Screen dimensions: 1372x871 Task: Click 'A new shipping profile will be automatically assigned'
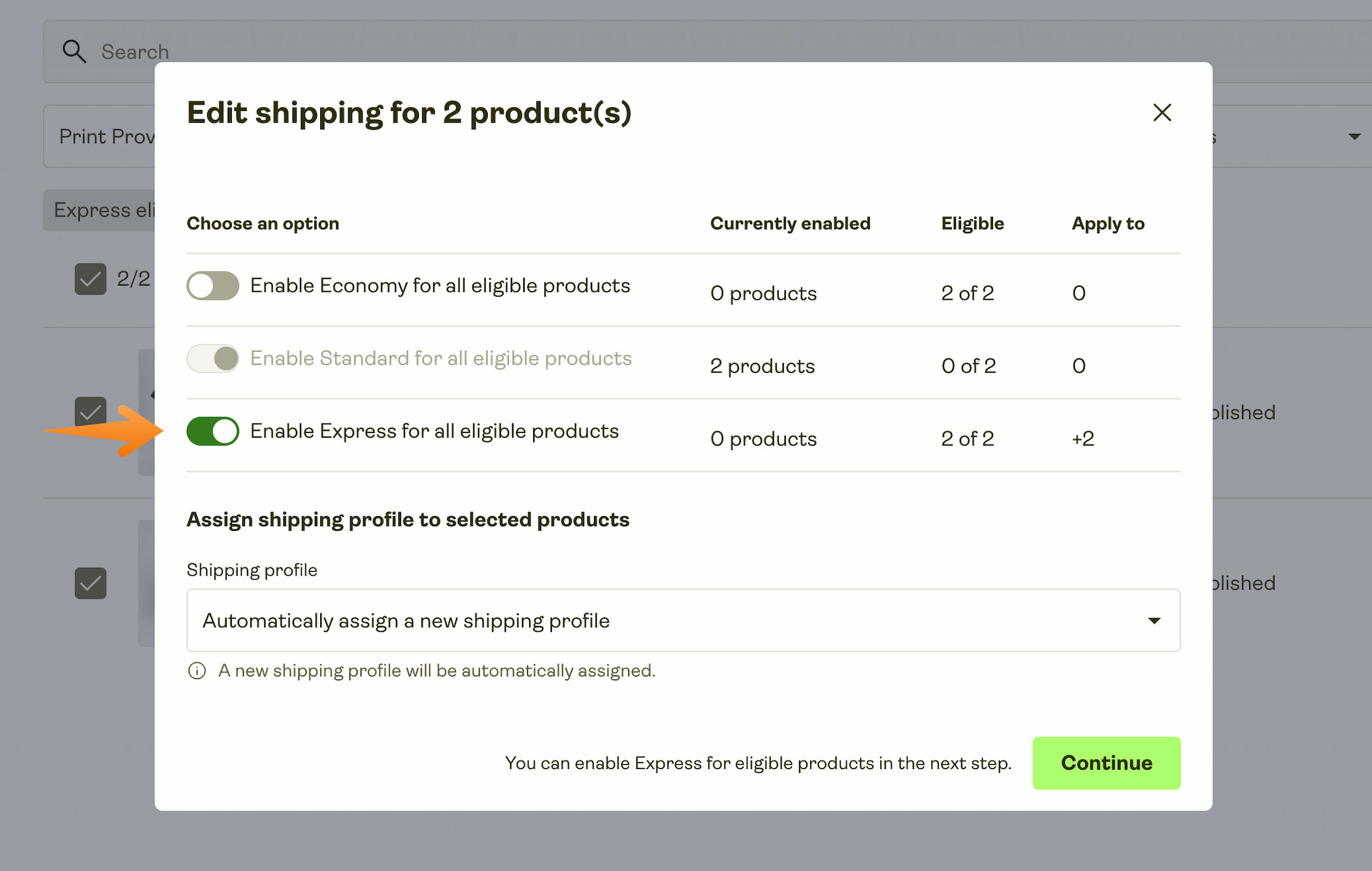(436, 671)
